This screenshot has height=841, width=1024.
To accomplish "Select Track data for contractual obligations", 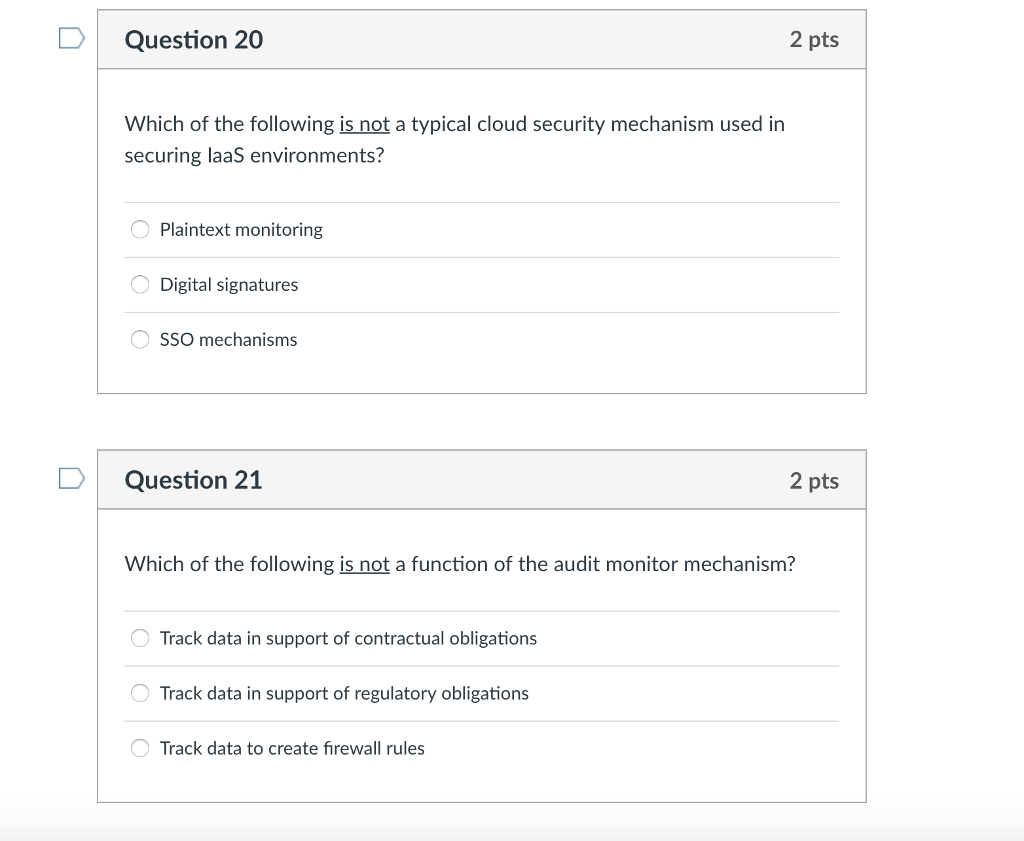I will (141, 638).
